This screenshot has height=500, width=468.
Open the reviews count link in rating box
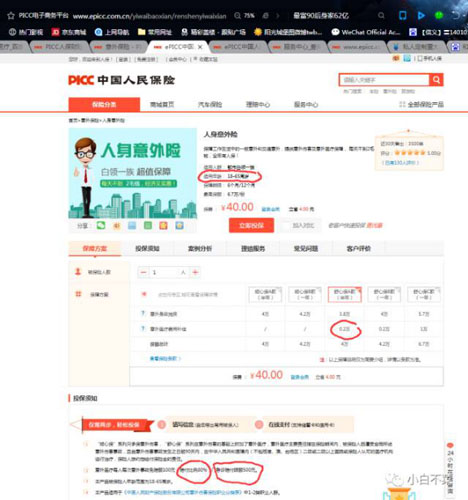pyautogui.click(x=400, y=163)
